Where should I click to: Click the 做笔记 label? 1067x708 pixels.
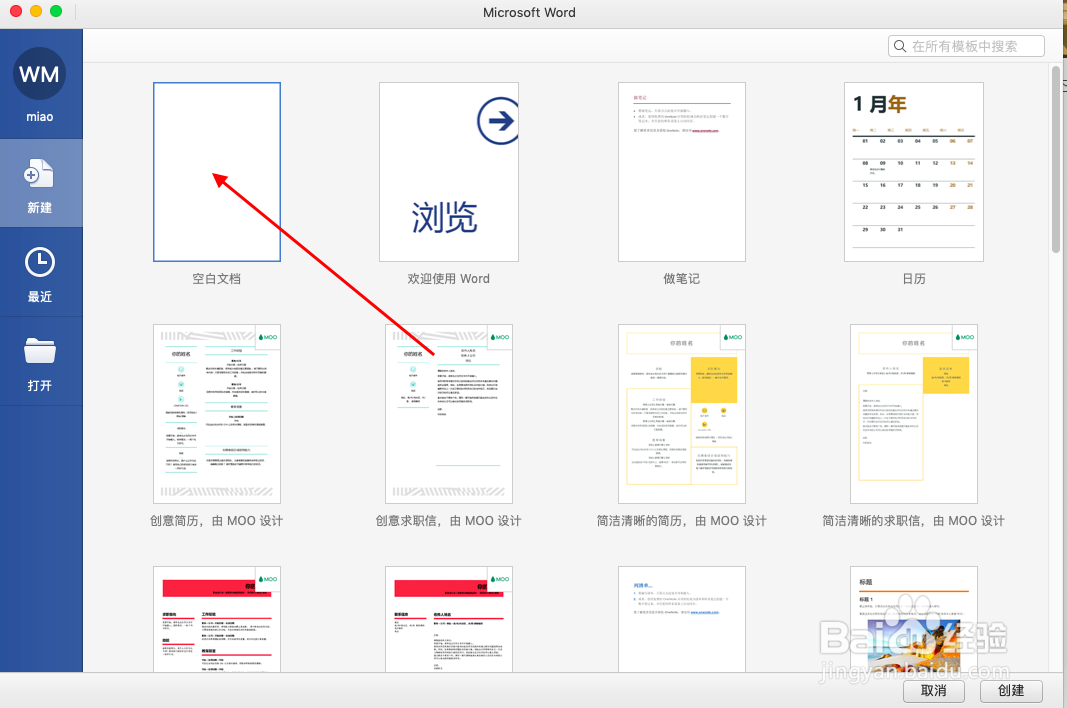point(682,278)
